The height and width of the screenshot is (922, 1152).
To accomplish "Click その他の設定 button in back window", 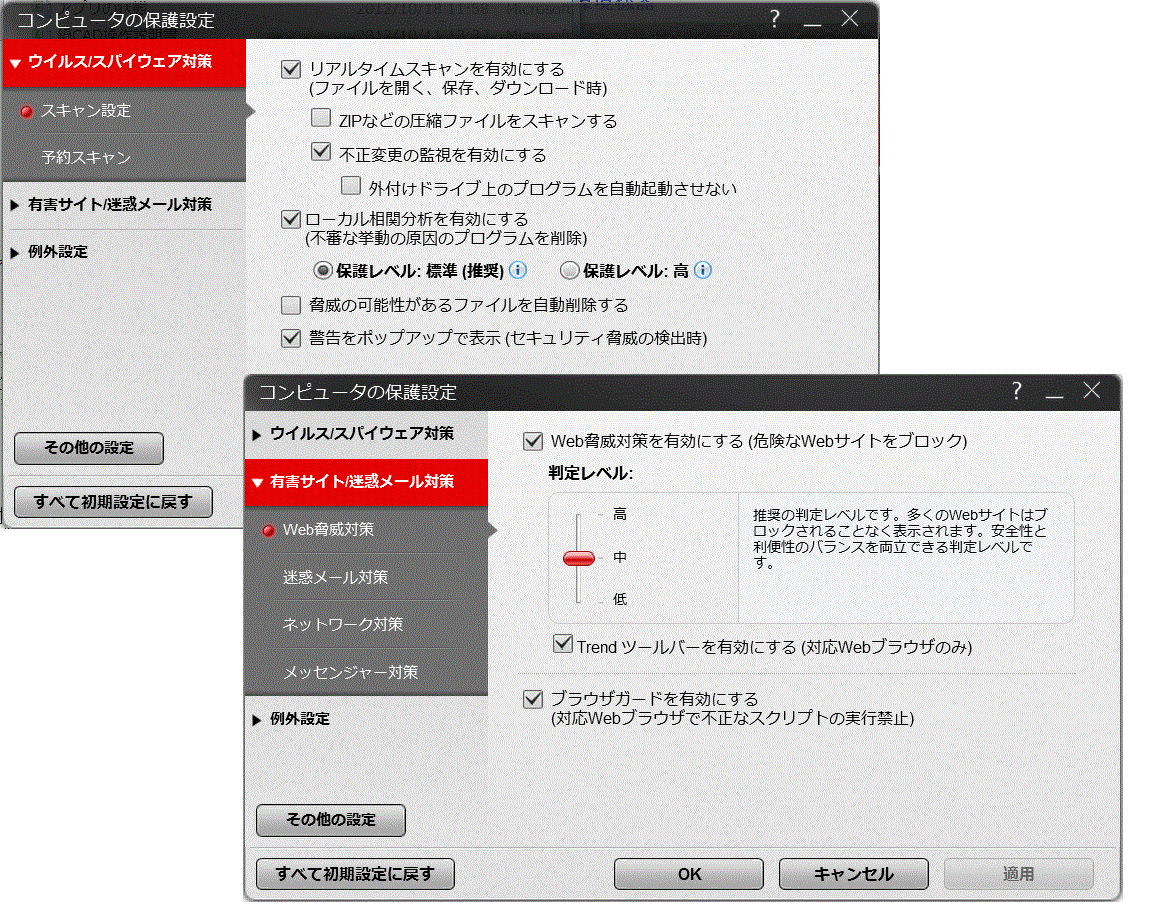I will tap(89, 448).
